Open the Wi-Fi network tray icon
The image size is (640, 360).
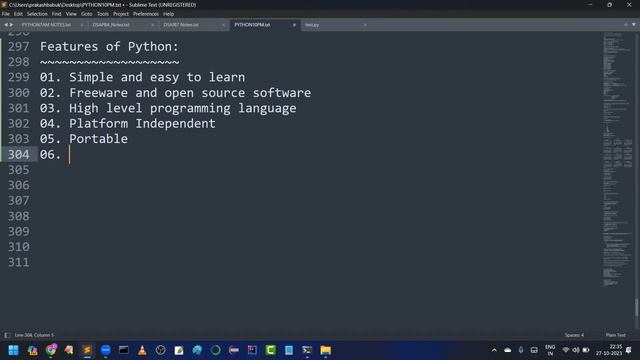tap(566, 350)
